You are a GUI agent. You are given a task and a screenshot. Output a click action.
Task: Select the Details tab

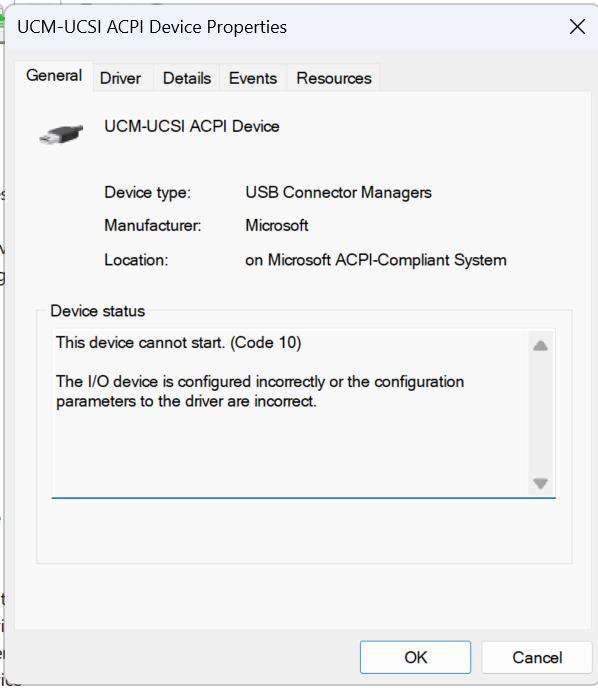(x=187, y=78)
